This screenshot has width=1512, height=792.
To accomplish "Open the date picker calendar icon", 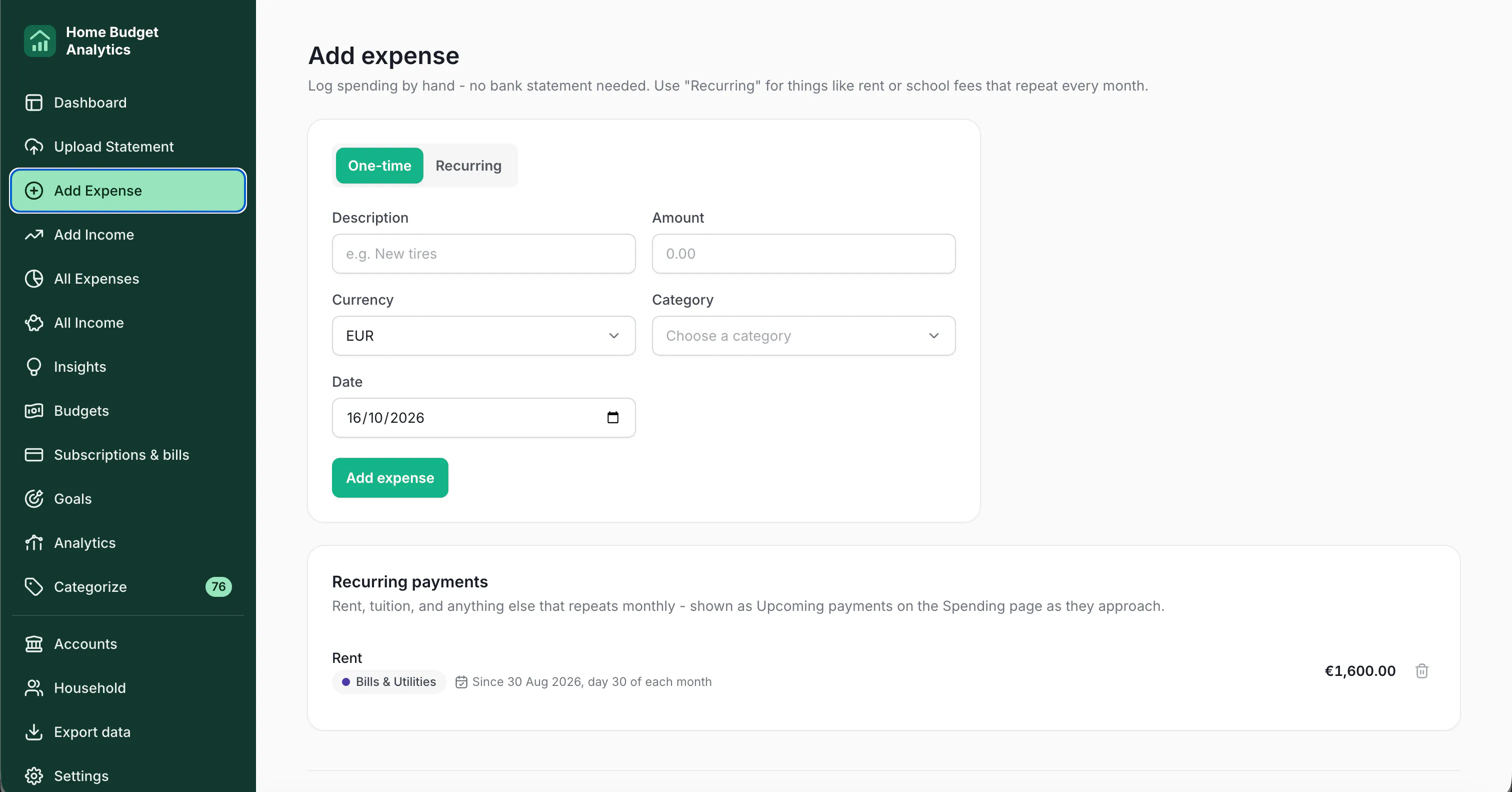I will point(613,418).
